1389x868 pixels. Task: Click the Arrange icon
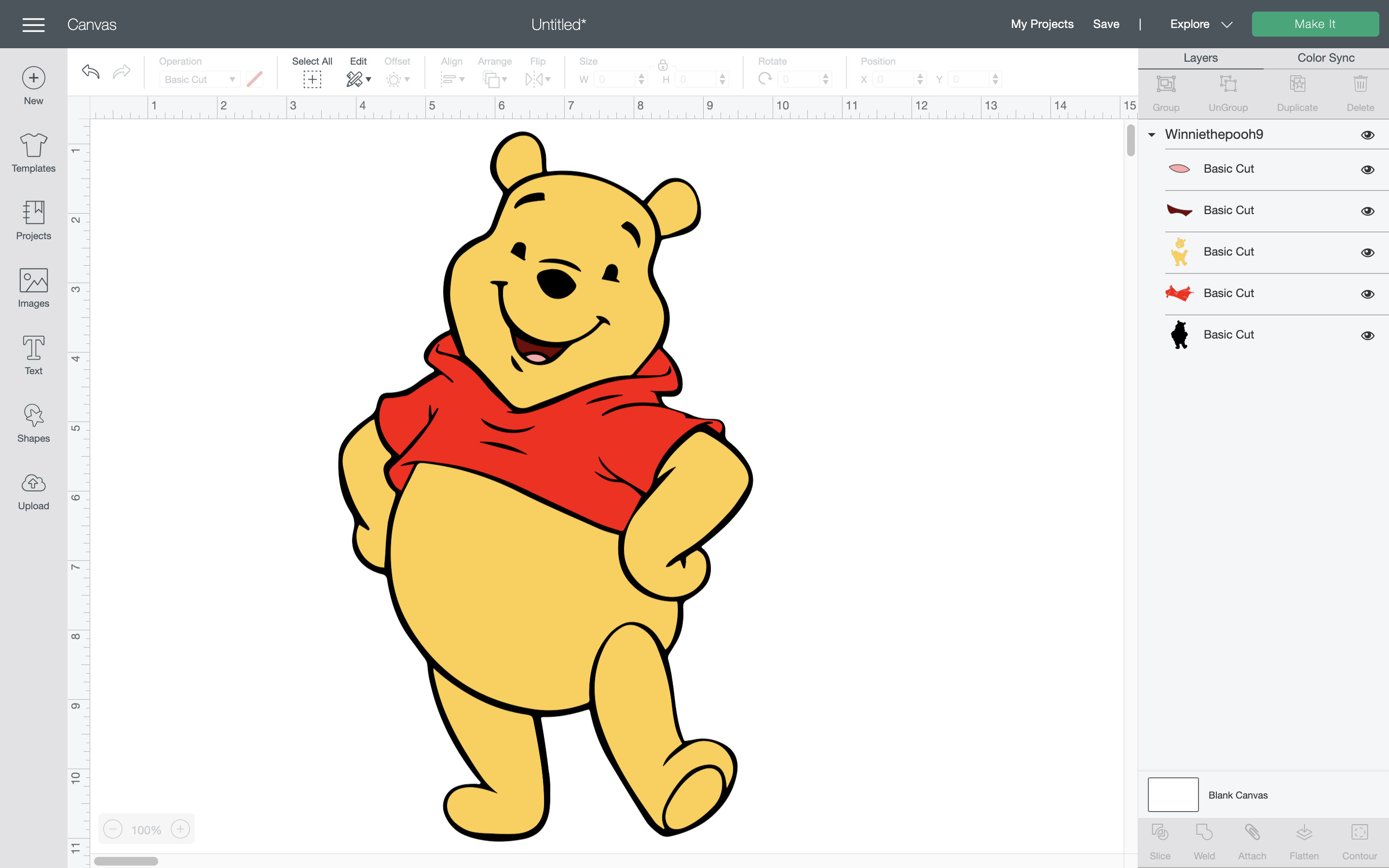coord(491,79)
